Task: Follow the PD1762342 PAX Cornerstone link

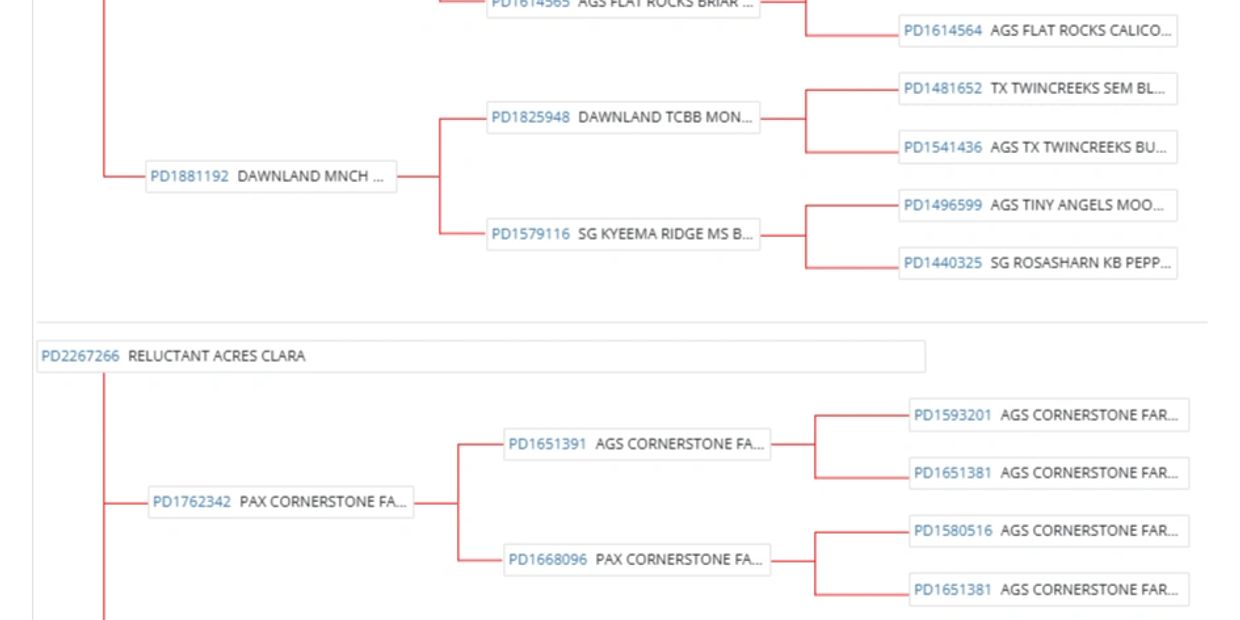Action: (191, 502)
